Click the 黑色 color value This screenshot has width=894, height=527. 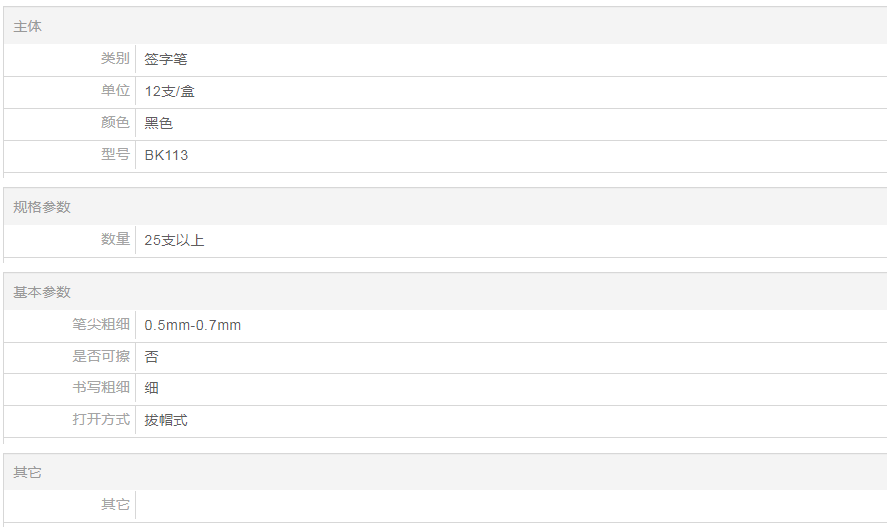[158, 124]
